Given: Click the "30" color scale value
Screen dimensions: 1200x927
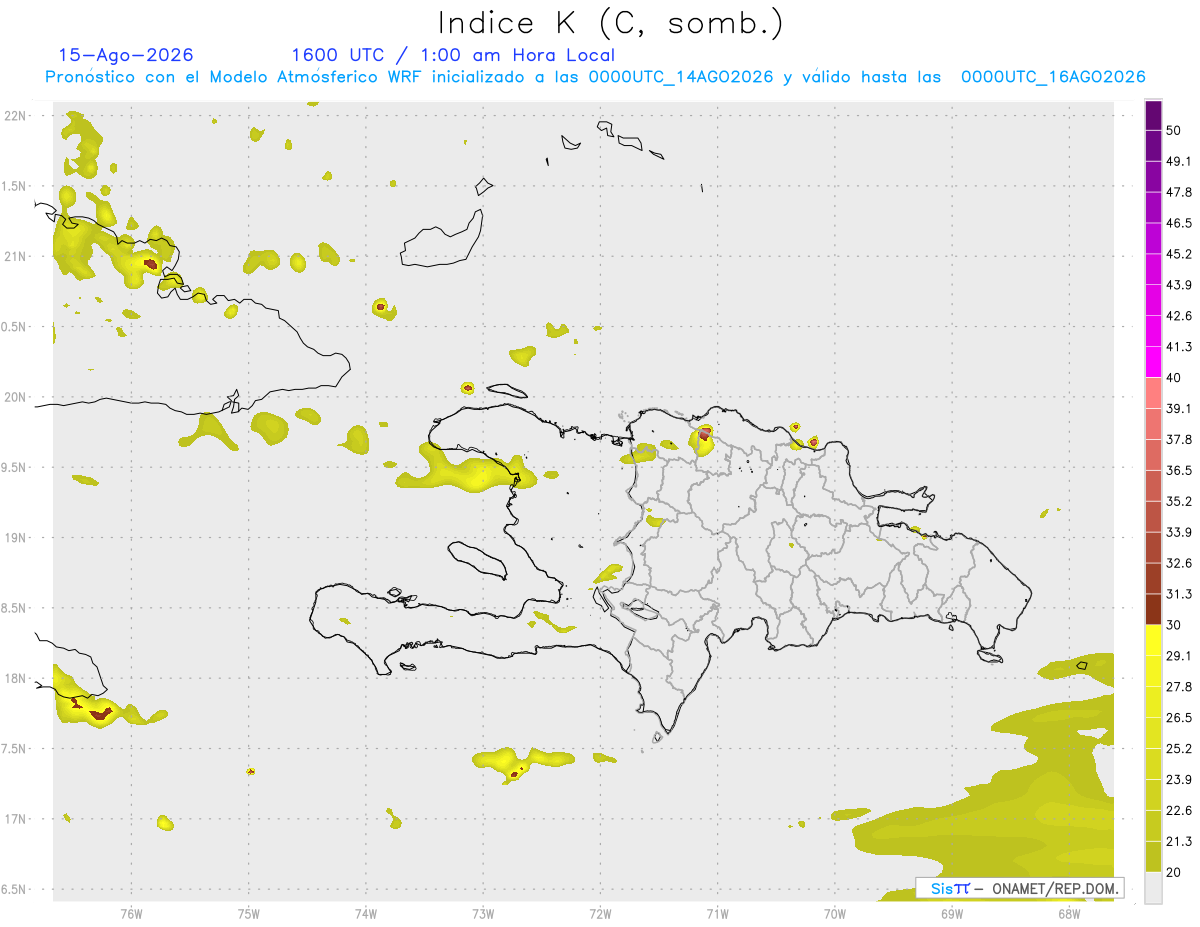Looking at the screenshot, I should click(1174, 625).
